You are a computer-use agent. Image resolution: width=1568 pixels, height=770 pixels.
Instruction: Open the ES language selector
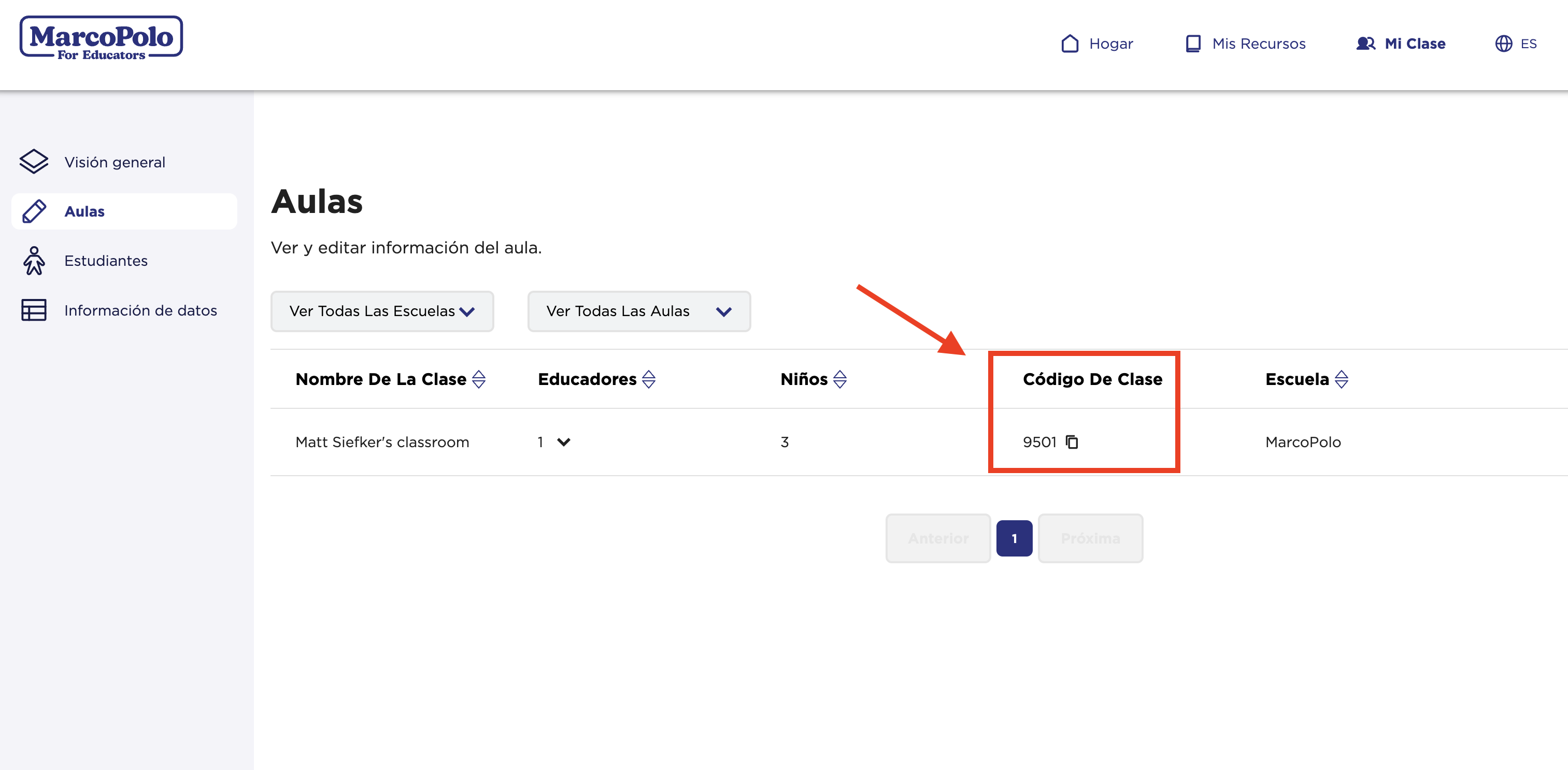(1516, 44)
